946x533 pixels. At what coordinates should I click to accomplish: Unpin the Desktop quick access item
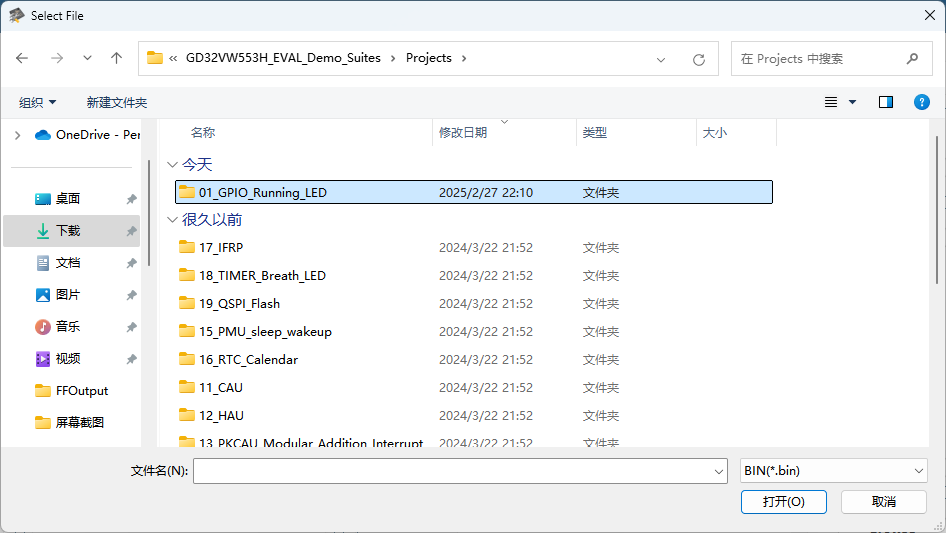pos(131,199)
